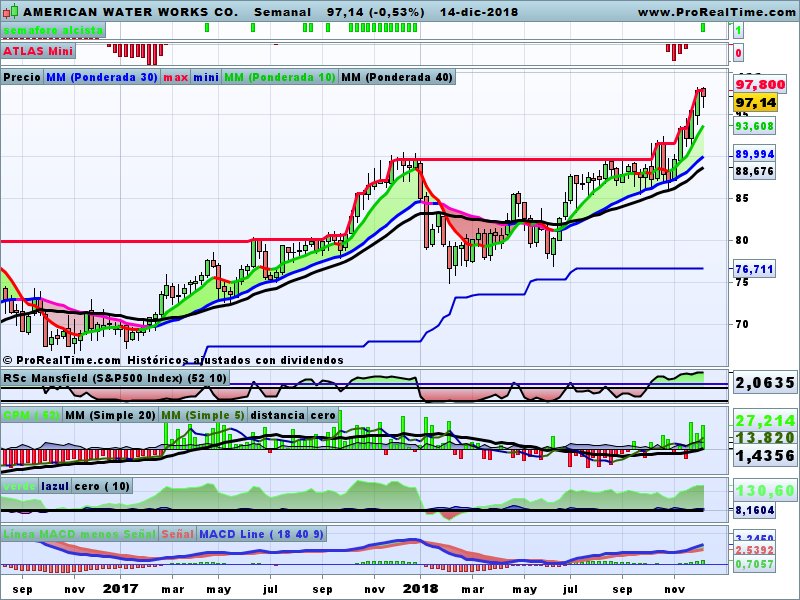
Task: Click the blue 8,1604 value tag
Action: [755, 510]
